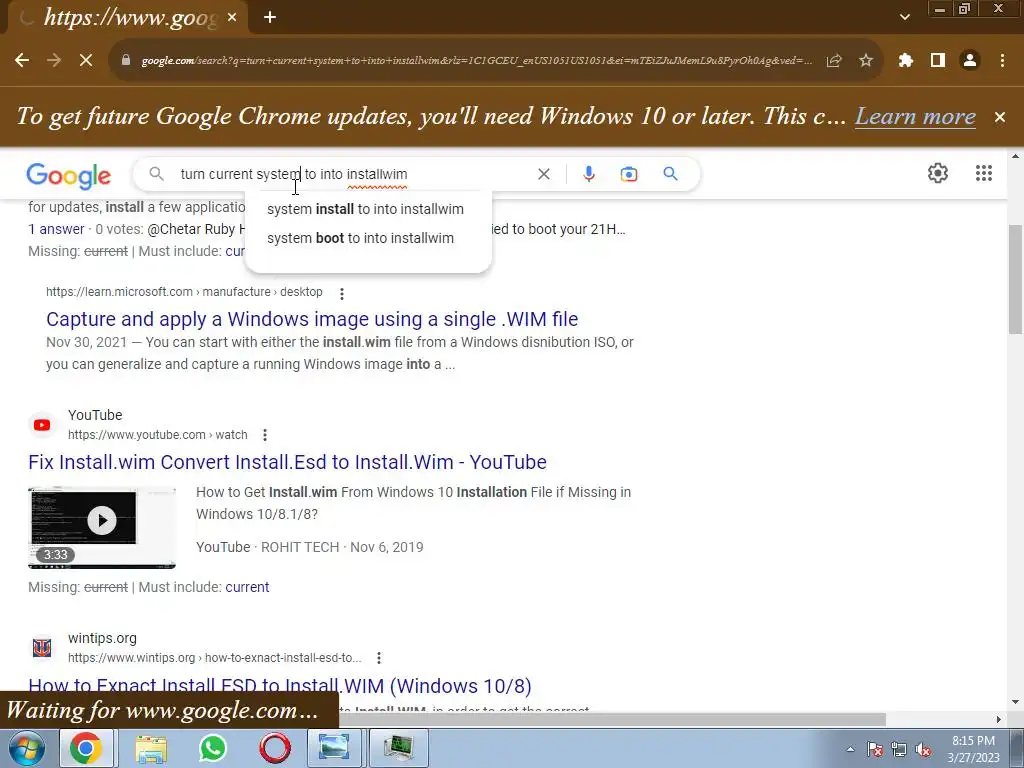
Task: Open the Chrome profile avatar
Action: click(x=970, y=61)
